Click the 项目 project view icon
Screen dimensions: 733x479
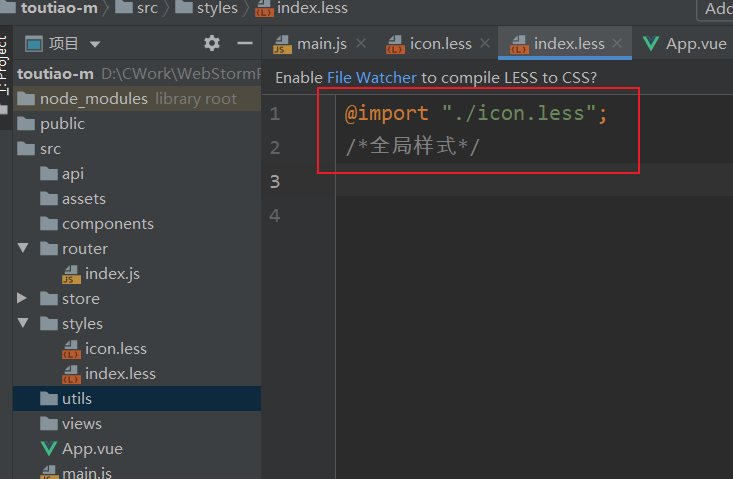click(x=34, y=44)
